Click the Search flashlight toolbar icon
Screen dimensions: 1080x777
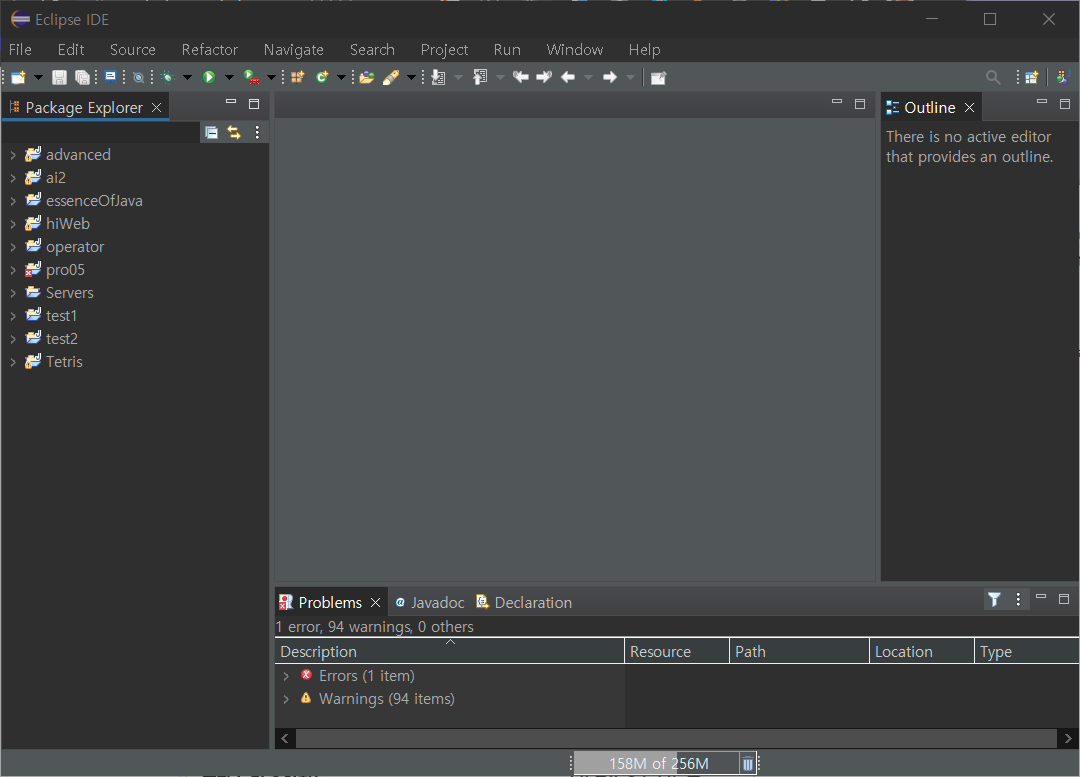coord(391,77)
